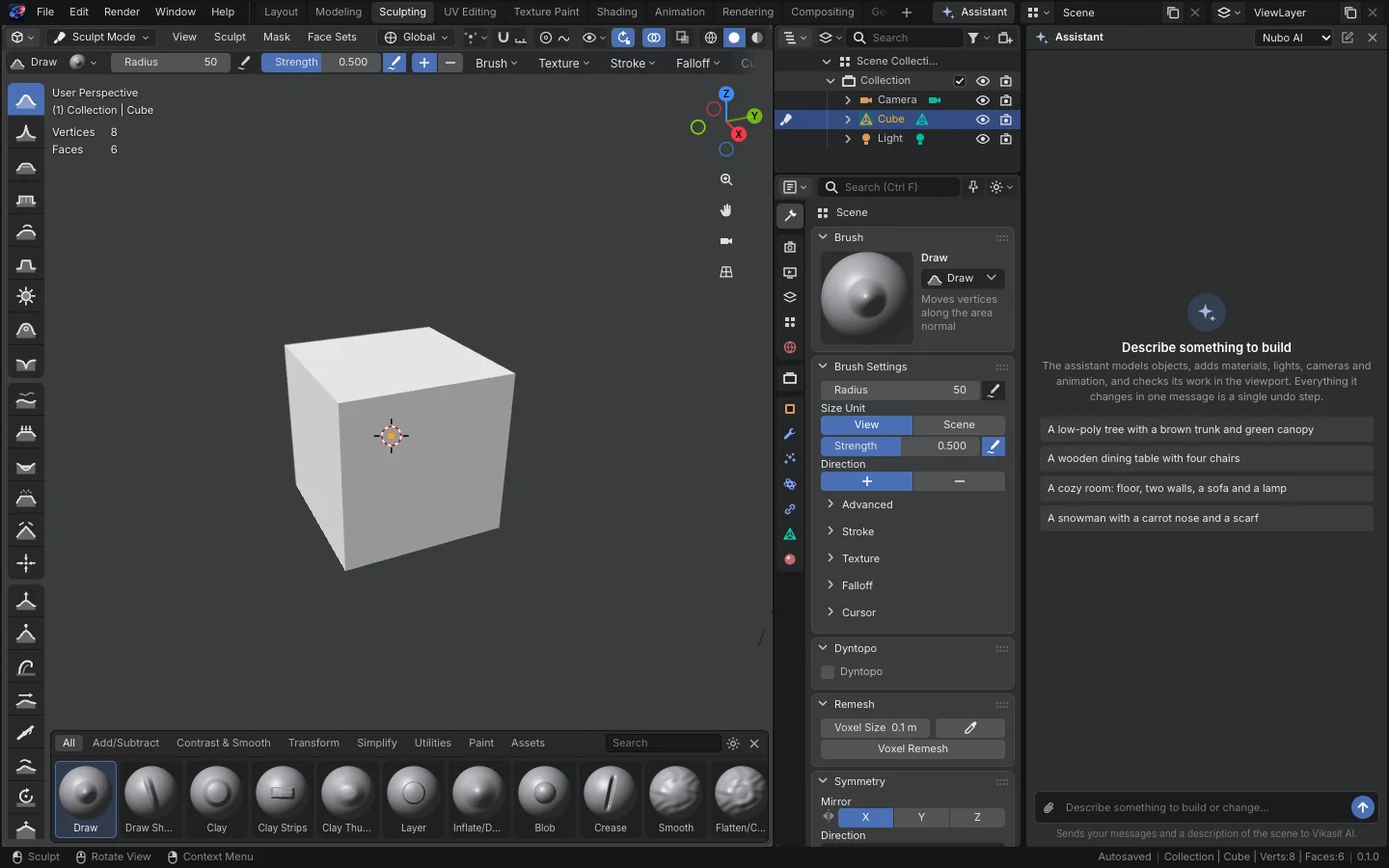1389x868 pixels.
Task: Open the outliner filter funnel icon
Action: pyautogui.click(x=973, y=38)
